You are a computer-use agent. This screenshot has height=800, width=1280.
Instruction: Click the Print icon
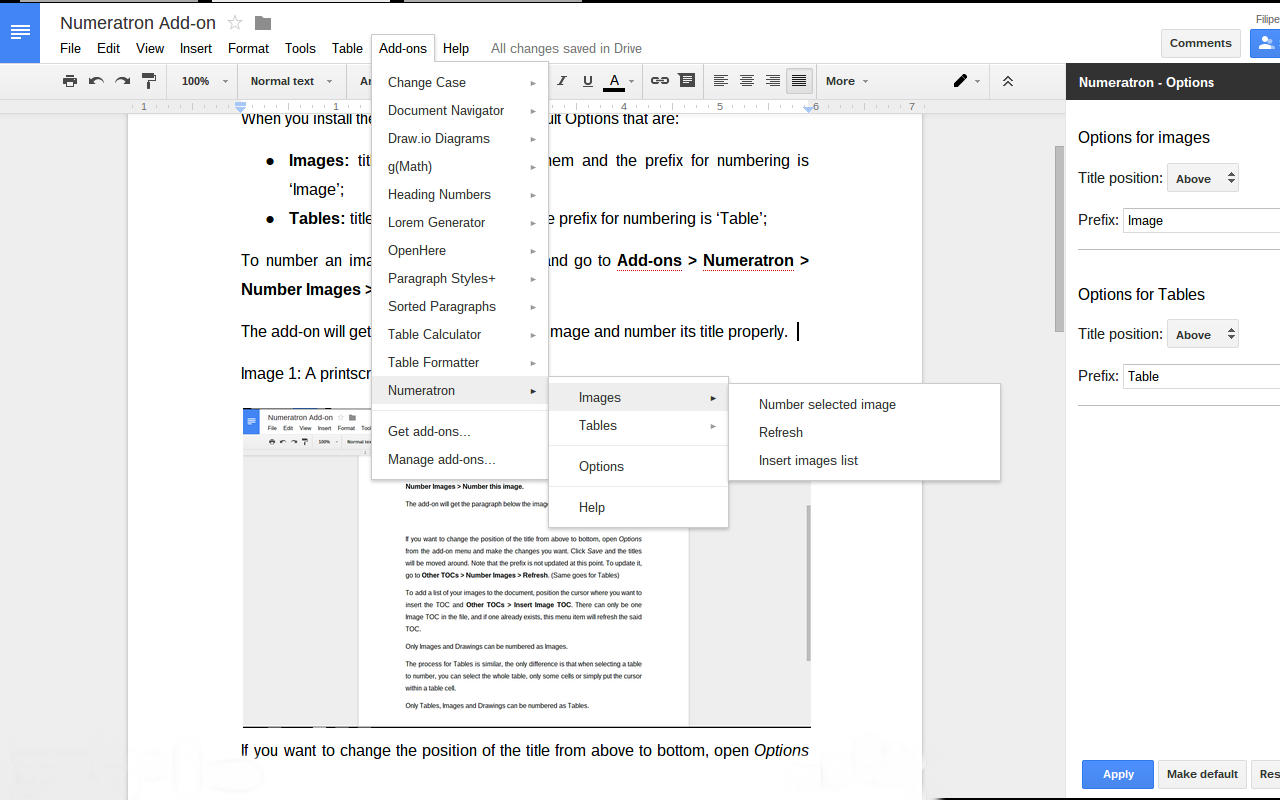pos(69,81)
